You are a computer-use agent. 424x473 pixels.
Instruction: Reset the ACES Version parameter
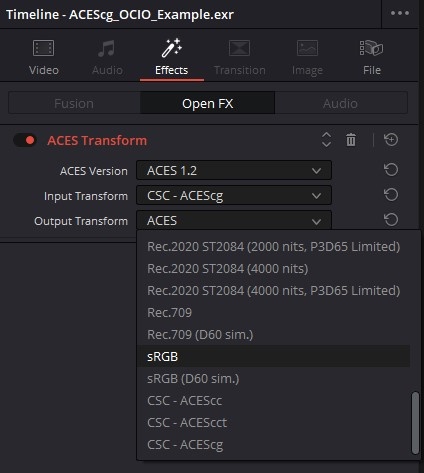click(391, 170)
